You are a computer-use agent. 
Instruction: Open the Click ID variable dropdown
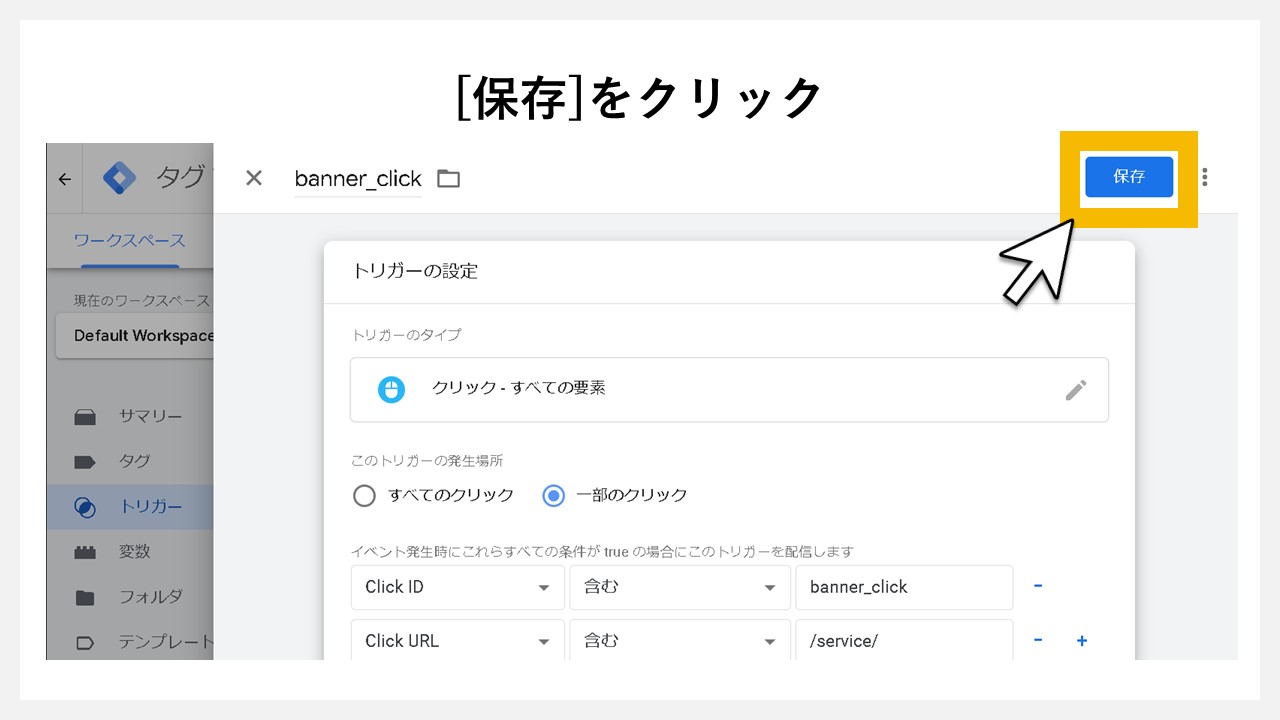point(456,587)
